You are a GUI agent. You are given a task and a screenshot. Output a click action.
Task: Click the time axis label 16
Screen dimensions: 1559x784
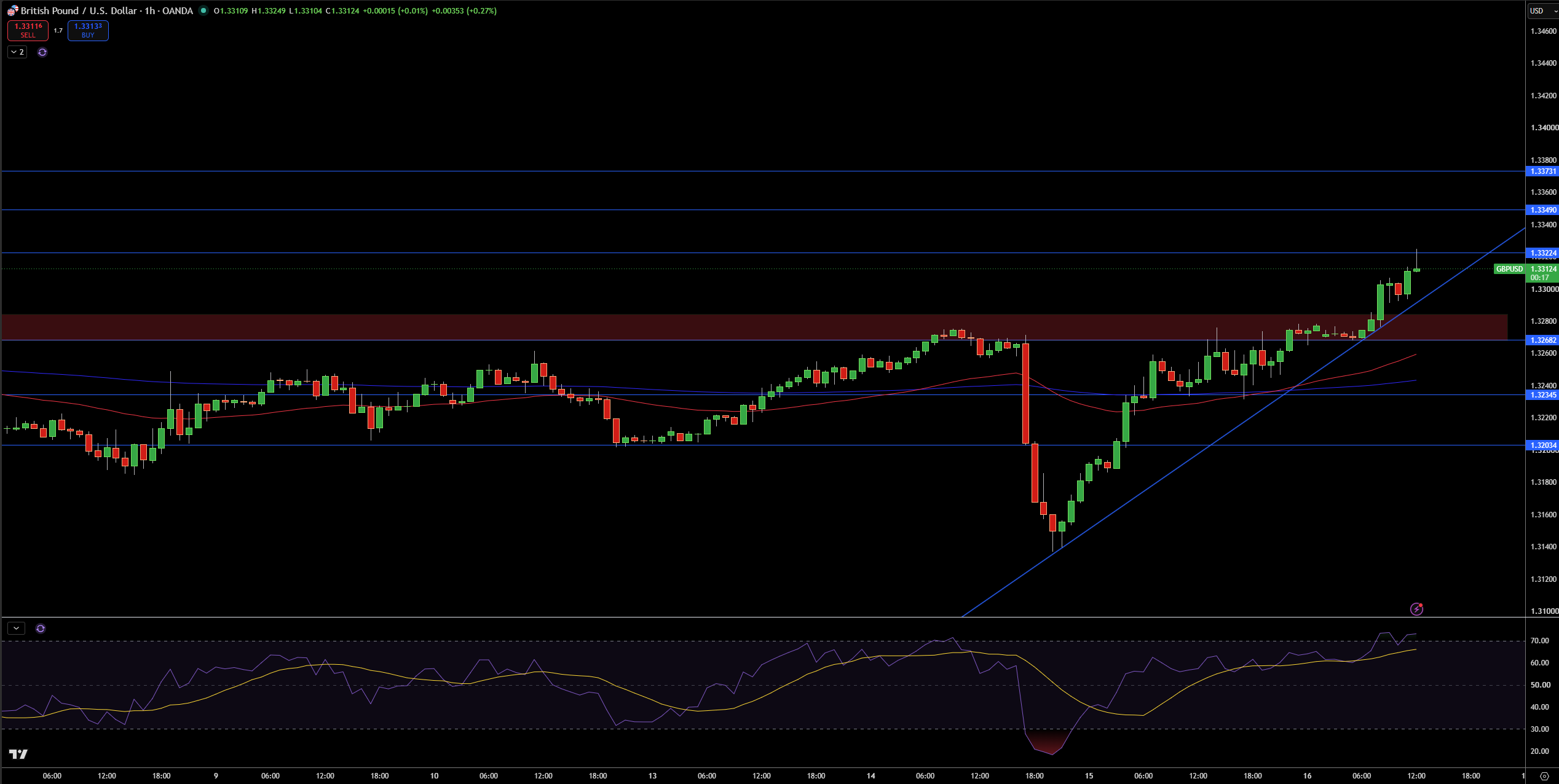tap(1307, 776)
